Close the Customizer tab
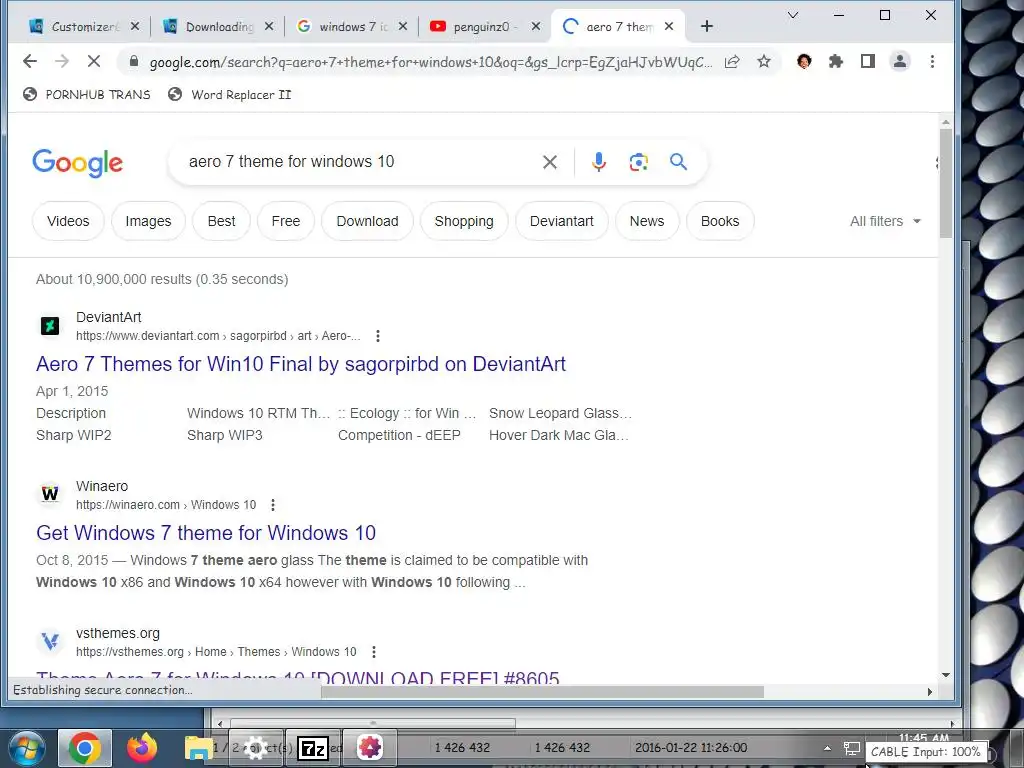Screen dimensions: 1024x768 point(135,26)
